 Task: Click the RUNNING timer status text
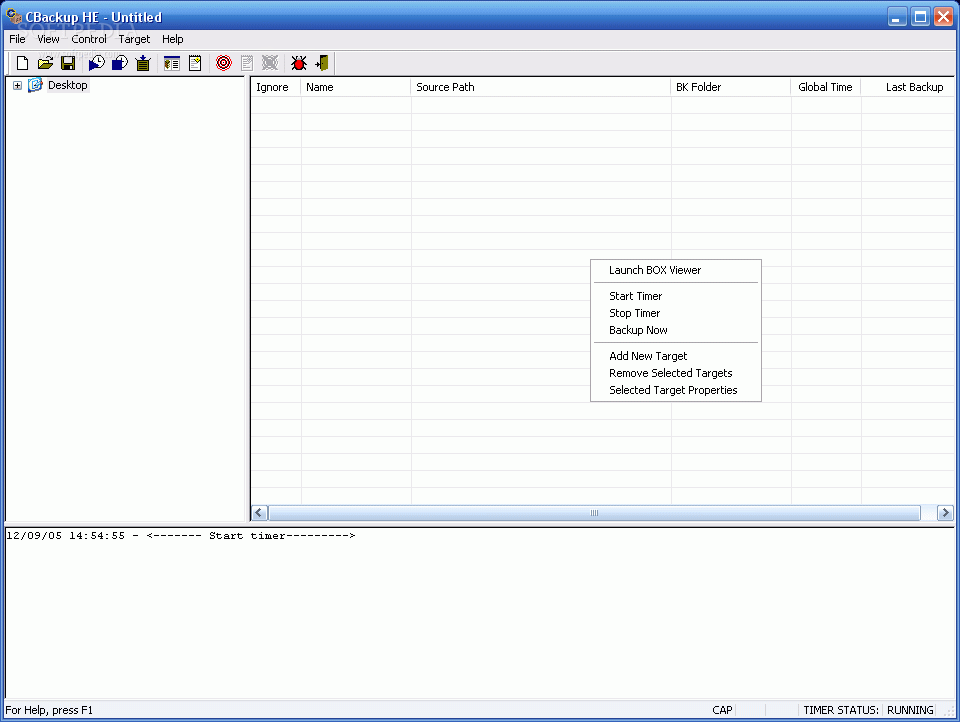[910, 710]
